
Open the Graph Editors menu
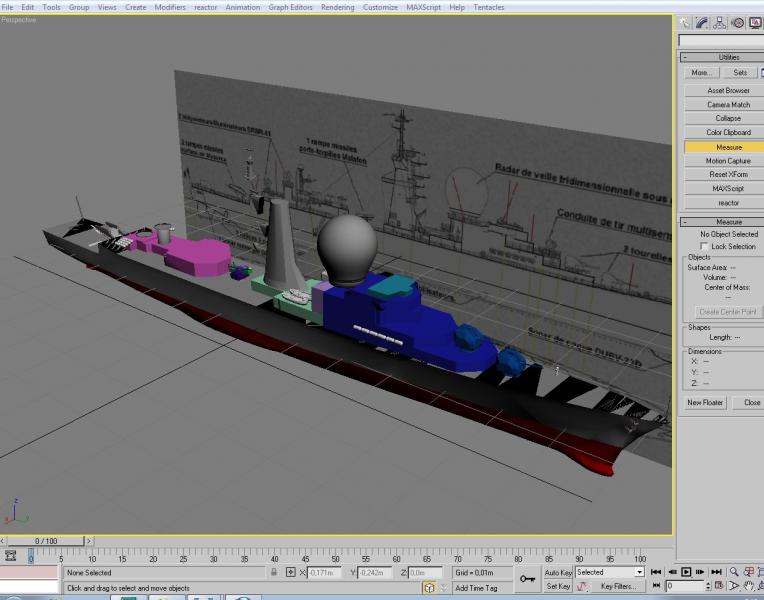(x=290, y=7)
